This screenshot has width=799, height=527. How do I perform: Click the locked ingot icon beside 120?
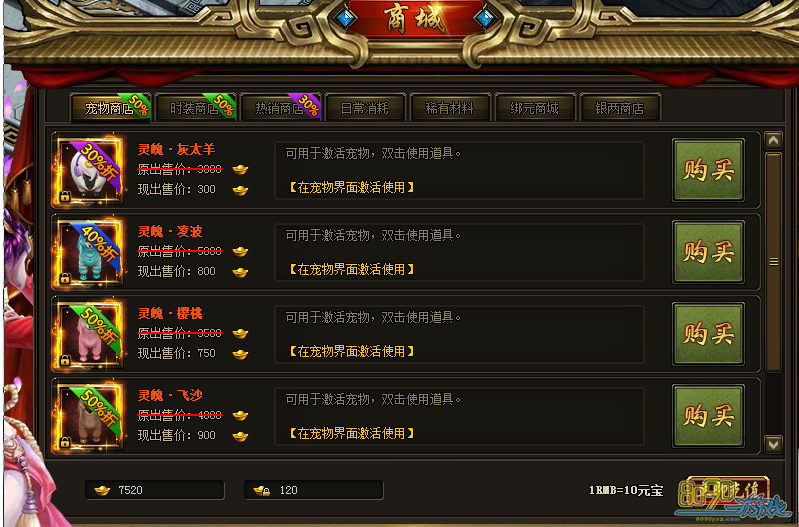262,490
